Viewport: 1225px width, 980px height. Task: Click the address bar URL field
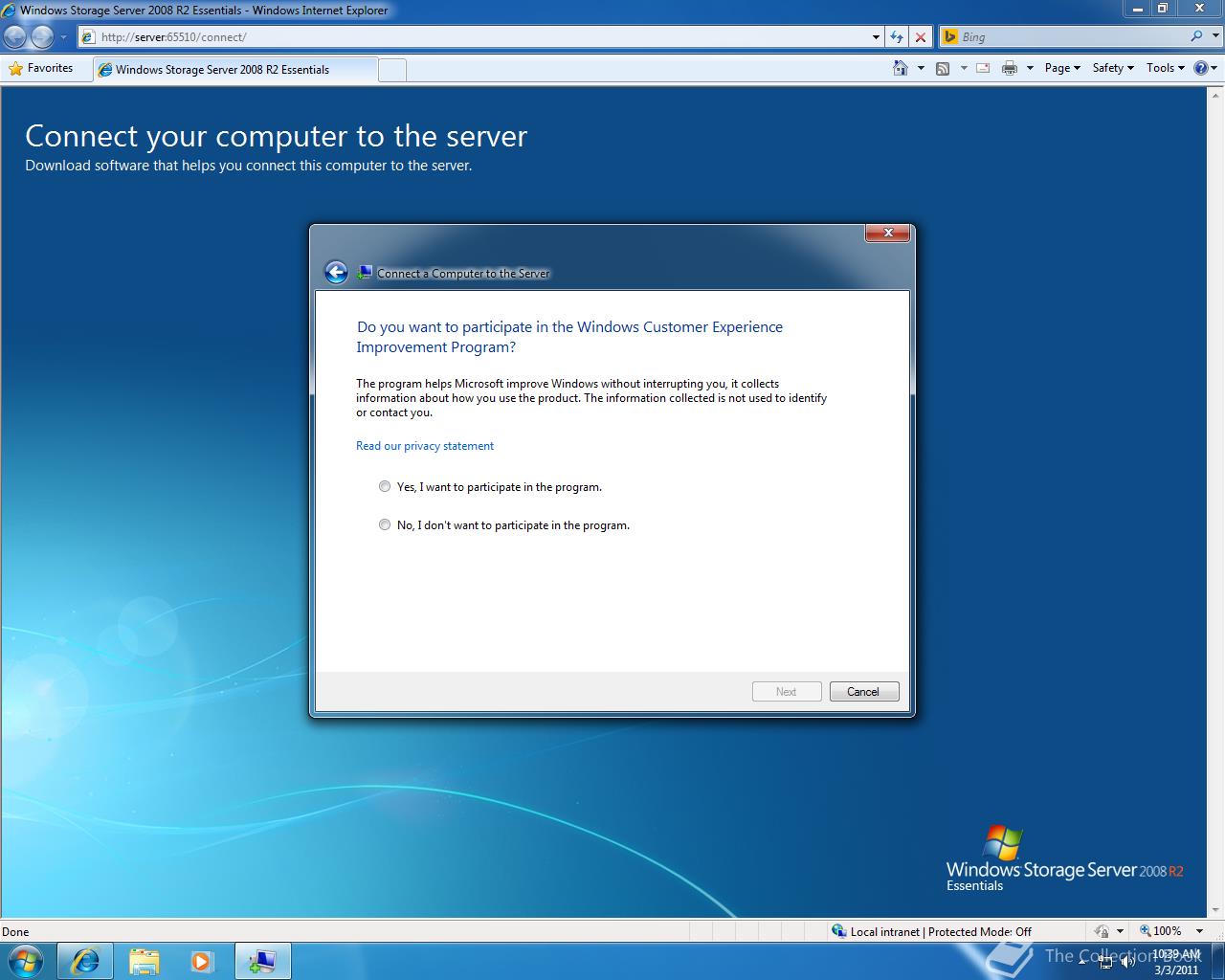479,37
